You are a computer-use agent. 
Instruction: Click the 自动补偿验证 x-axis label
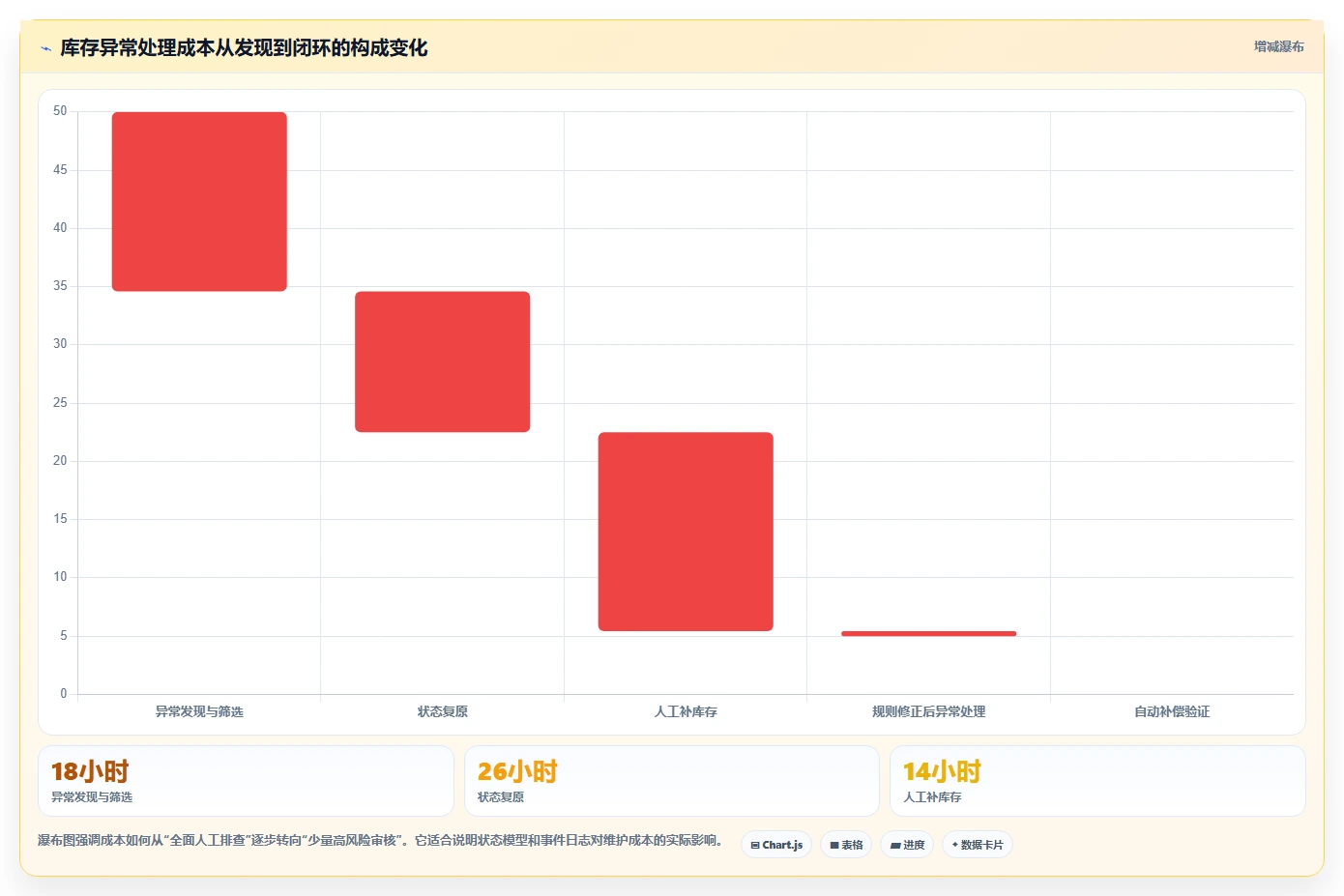coord(1172,711)
